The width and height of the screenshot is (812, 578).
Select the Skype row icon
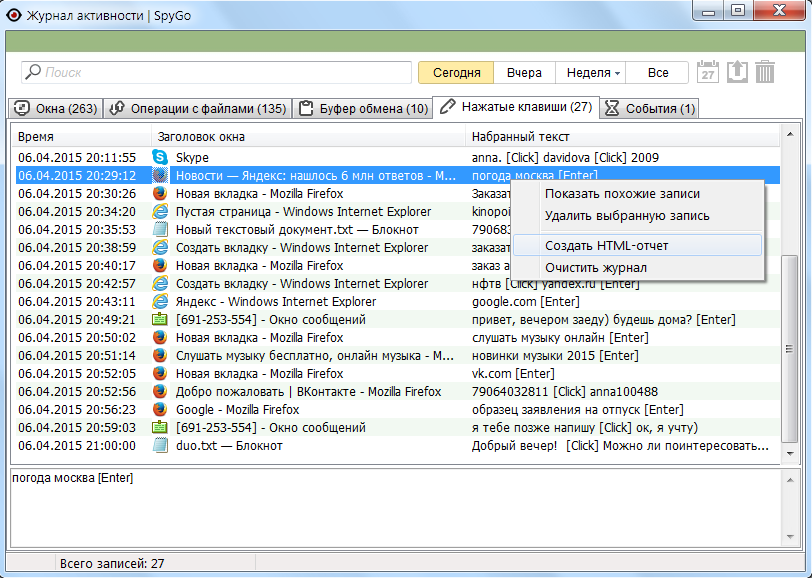click(160, 157)
